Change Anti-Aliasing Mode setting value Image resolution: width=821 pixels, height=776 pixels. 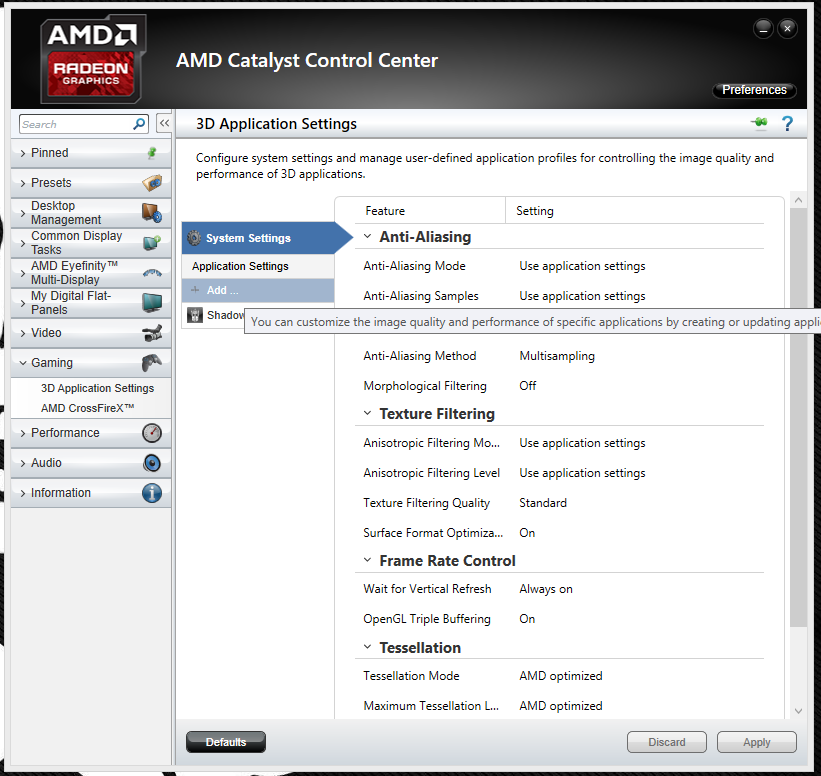(582, 266)
